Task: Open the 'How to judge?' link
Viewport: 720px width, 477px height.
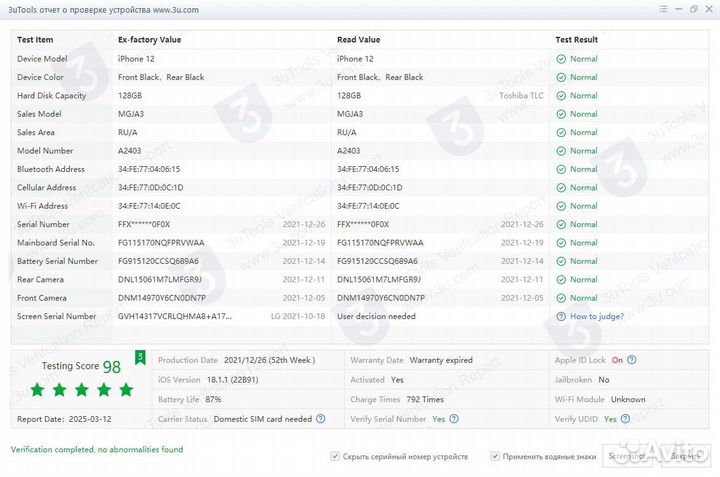Action: click(596, 316)
